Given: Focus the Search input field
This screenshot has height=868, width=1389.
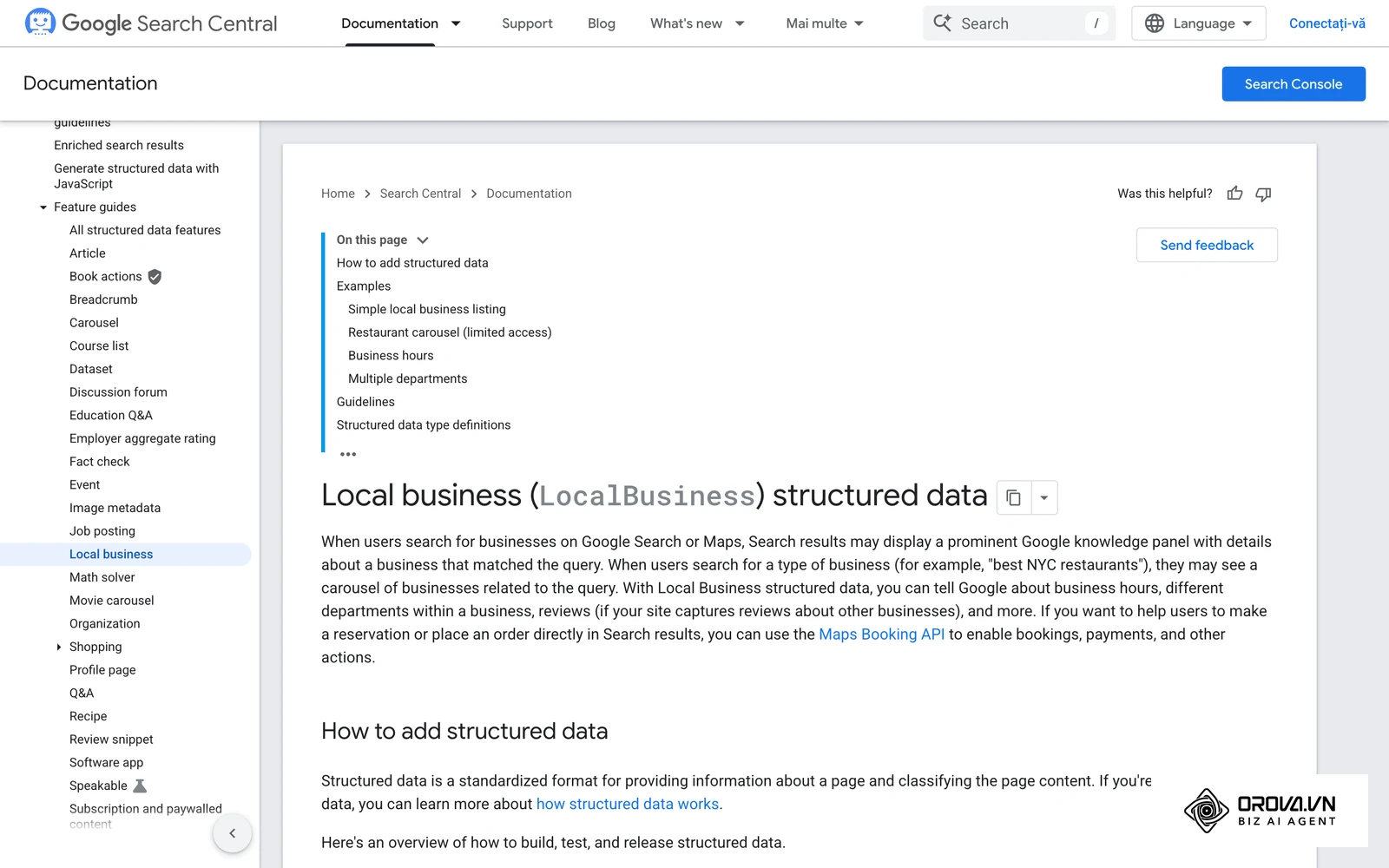Looking at the screenshot, I should (1019, 23).
